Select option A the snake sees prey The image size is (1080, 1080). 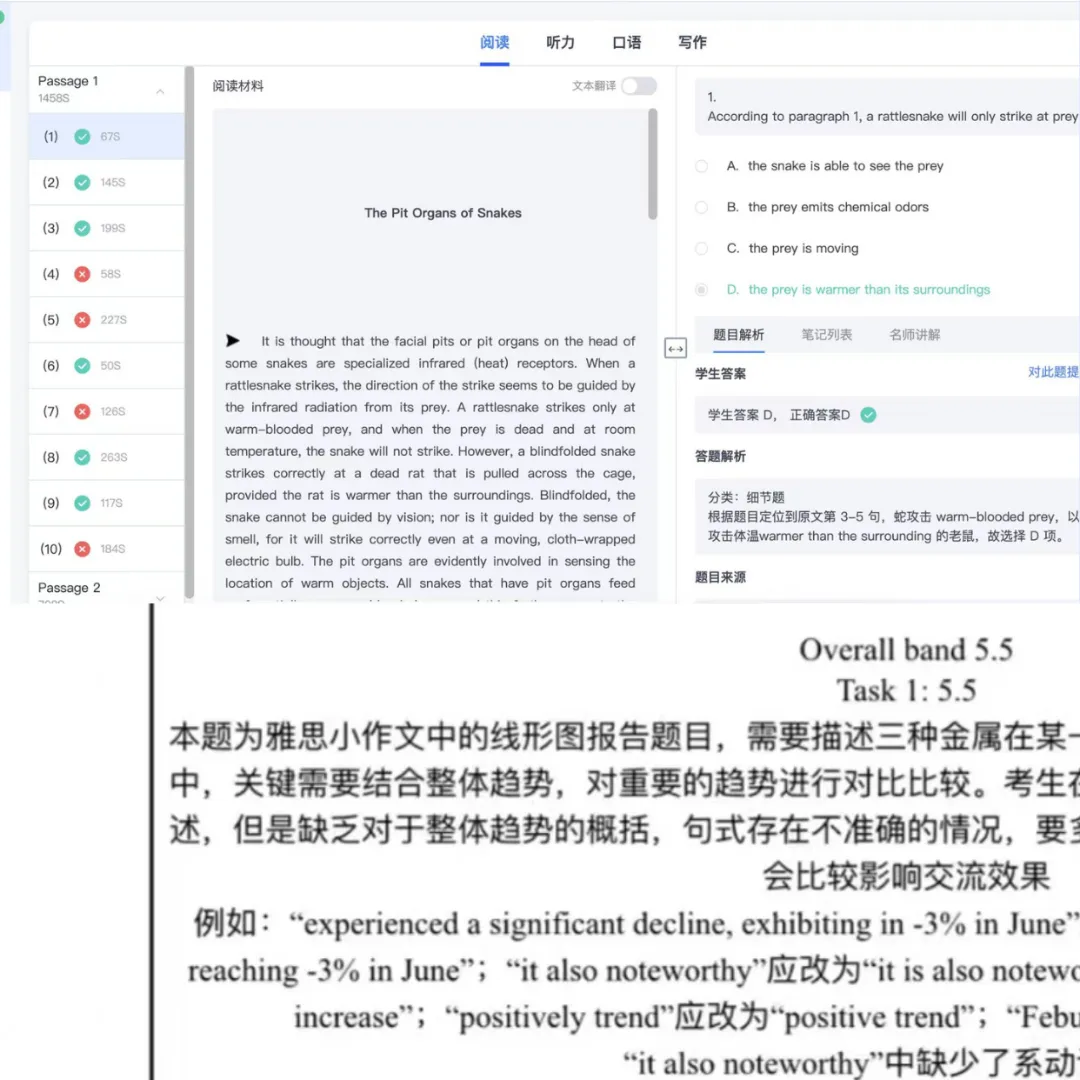point(701,166)
